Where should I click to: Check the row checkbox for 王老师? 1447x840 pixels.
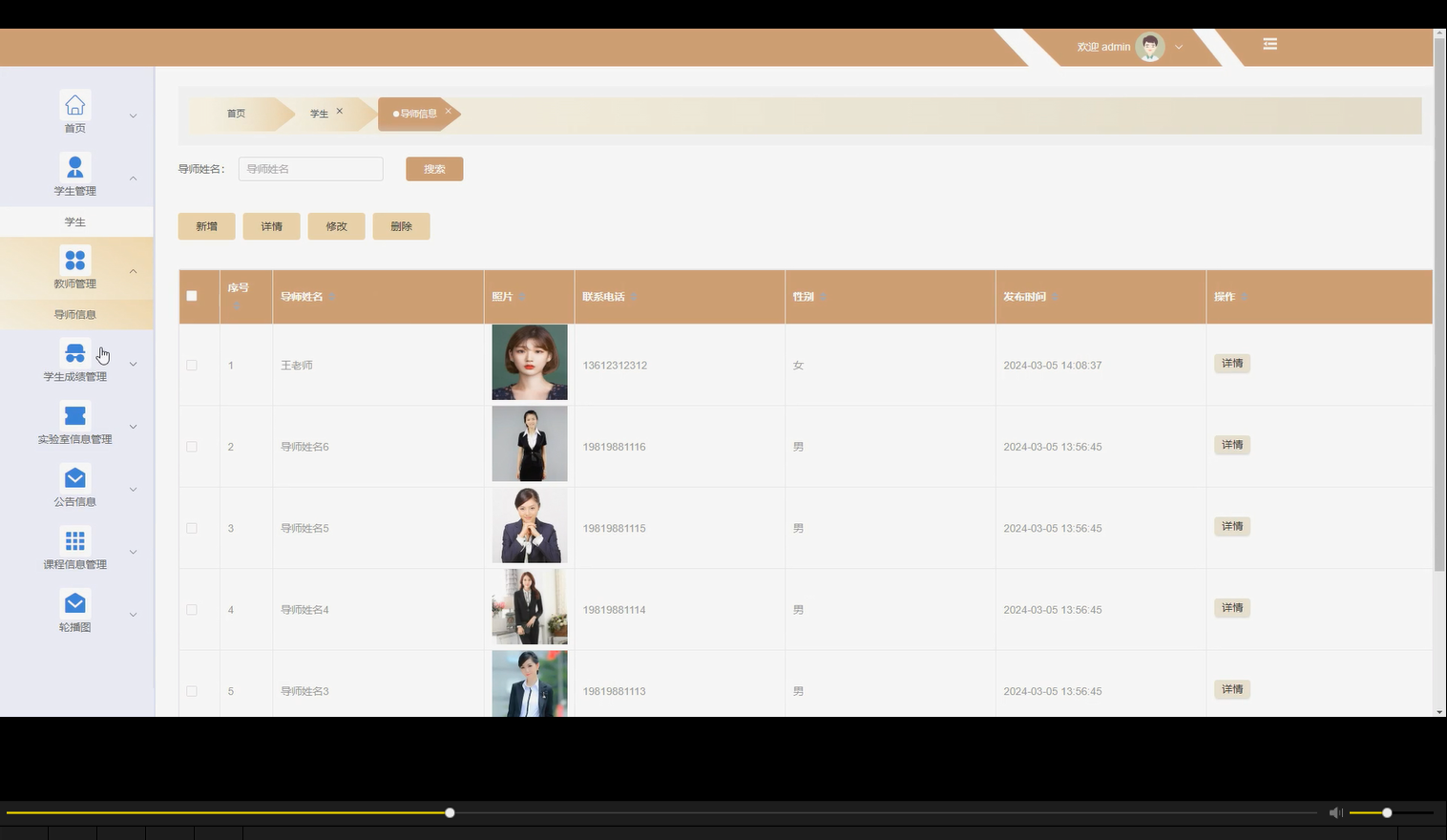[191, 365]
